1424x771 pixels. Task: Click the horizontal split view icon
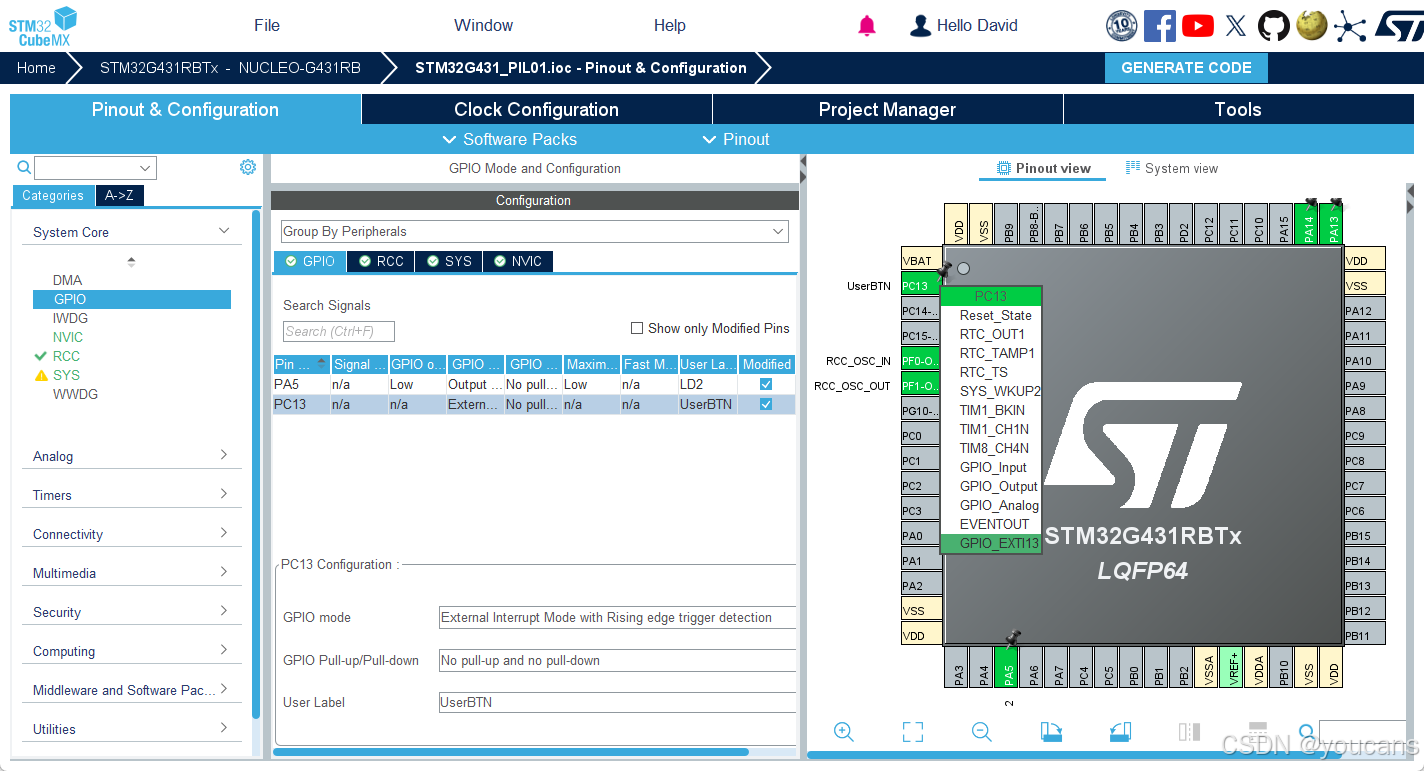coord(1258,732)
